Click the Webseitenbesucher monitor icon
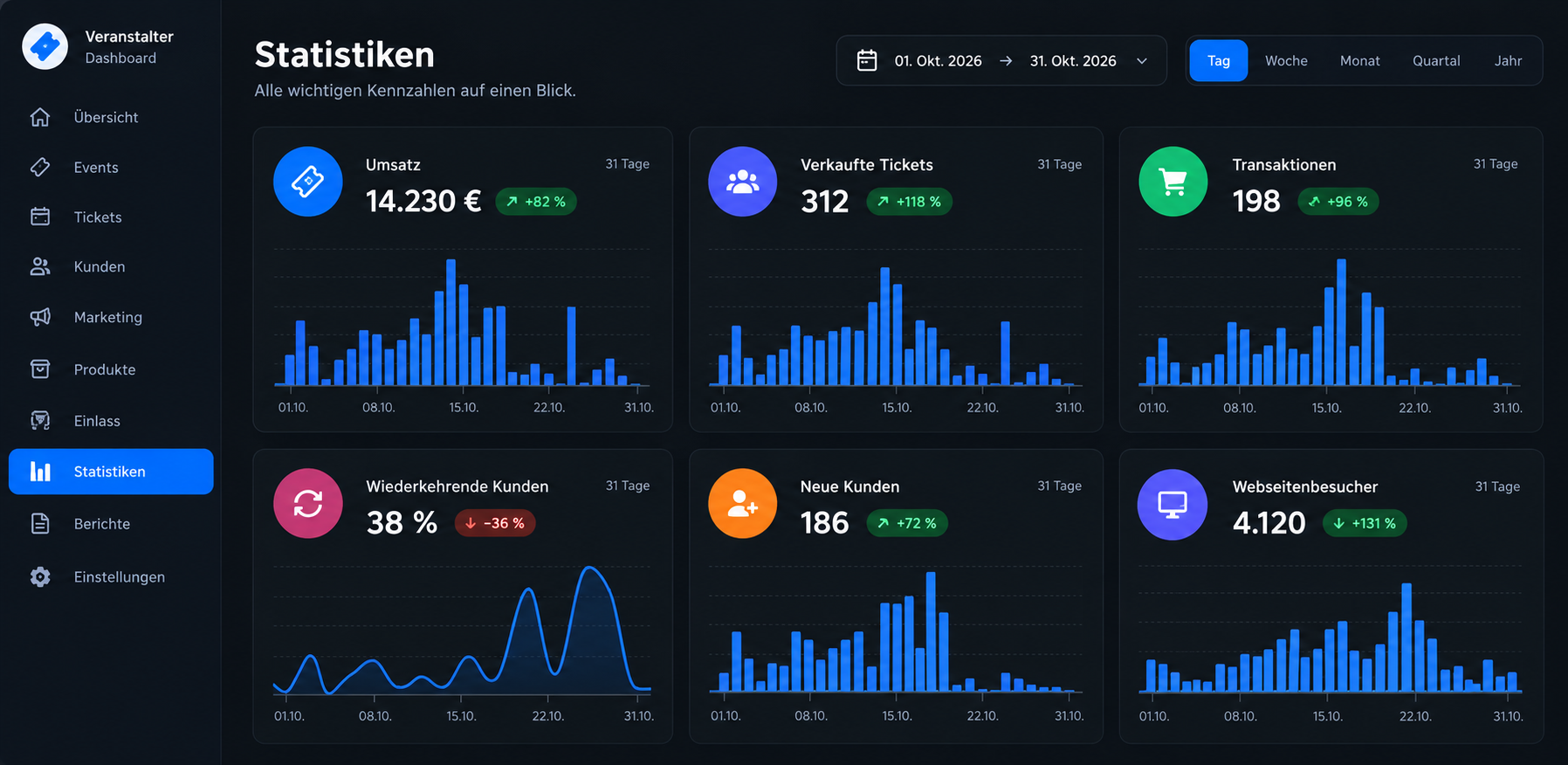Viewport: 1568px width, 765px height. pos(1173,505)
